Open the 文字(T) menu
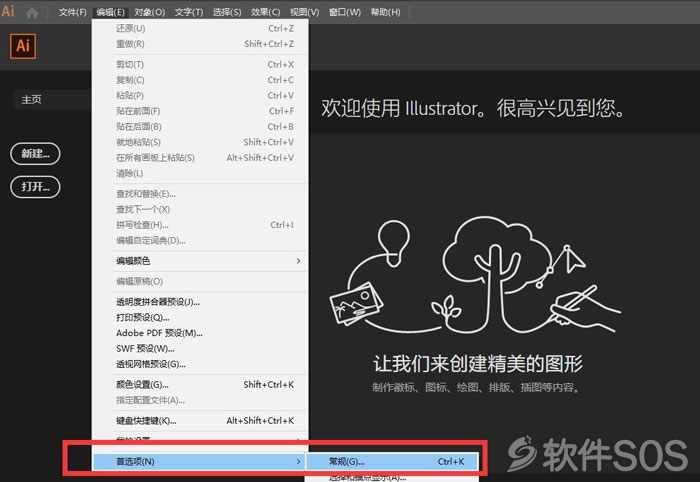Viewport: 700px width, 482px height. [x=188, y=12]
